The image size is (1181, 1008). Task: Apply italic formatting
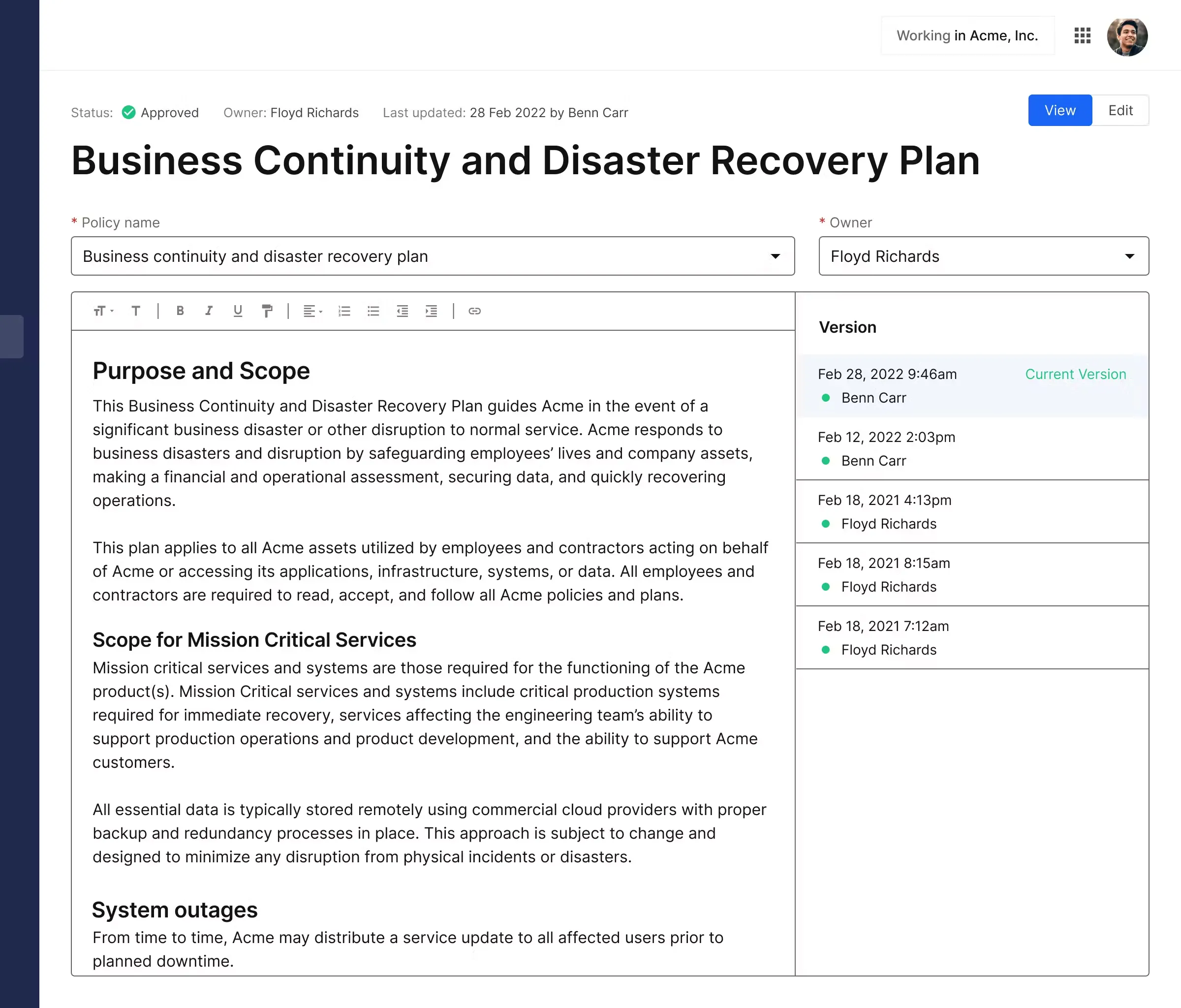click(209, 311)
